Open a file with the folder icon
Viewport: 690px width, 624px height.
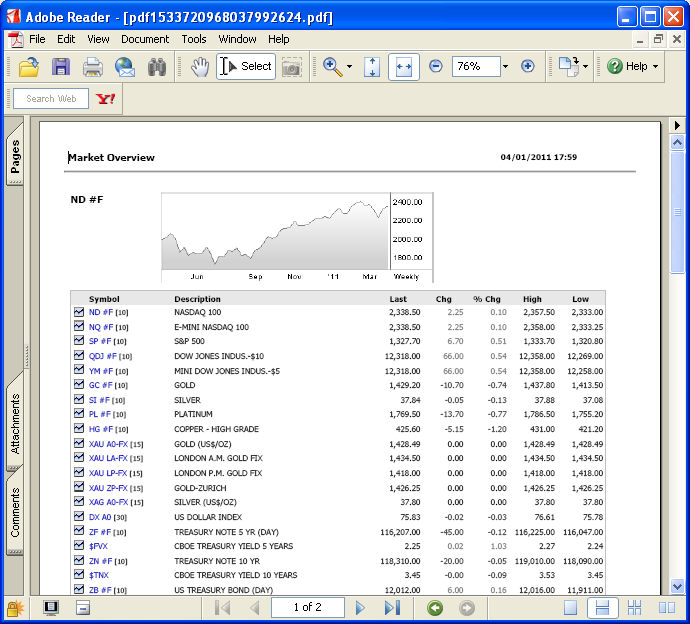tap(29, 67)
